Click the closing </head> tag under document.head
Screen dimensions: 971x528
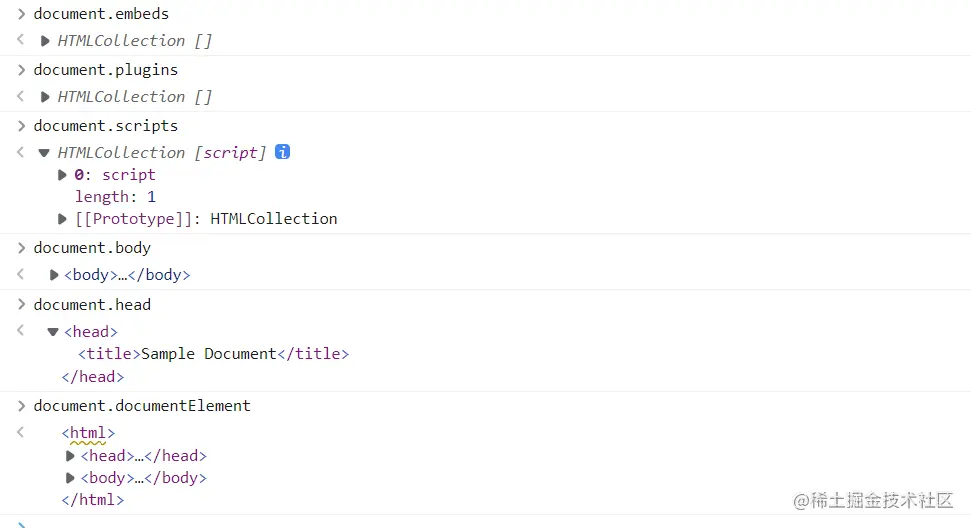pos(93,377)
